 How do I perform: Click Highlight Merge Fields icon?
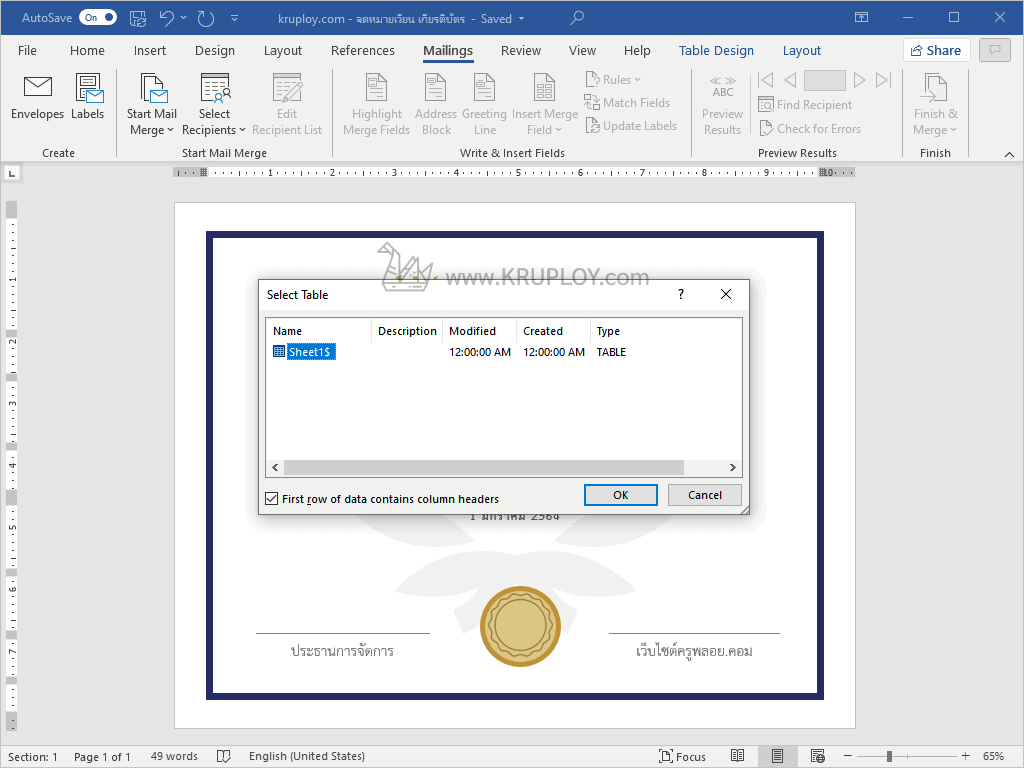(x=377, y=88)
